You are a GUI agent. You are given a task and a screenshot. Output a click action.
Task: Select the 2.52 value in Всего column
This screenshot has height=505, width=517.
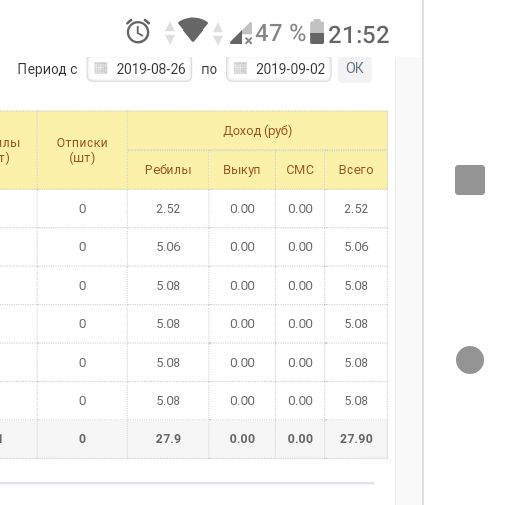[x=356, y=209]
